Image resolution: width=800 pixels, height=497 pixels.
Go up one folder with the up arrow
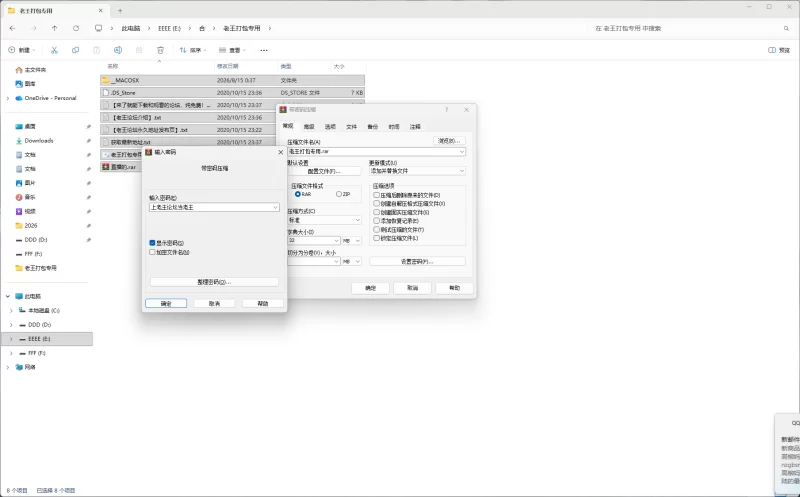(55, 28)
